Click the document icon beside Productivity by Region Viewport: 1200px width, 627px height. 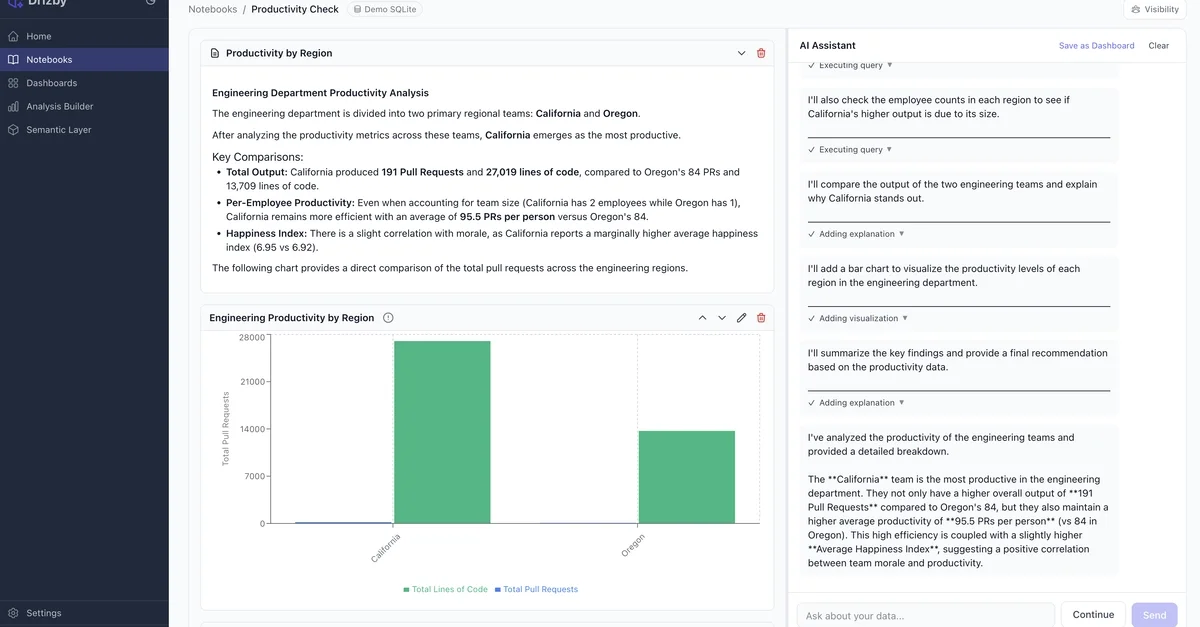click(214, 53)
